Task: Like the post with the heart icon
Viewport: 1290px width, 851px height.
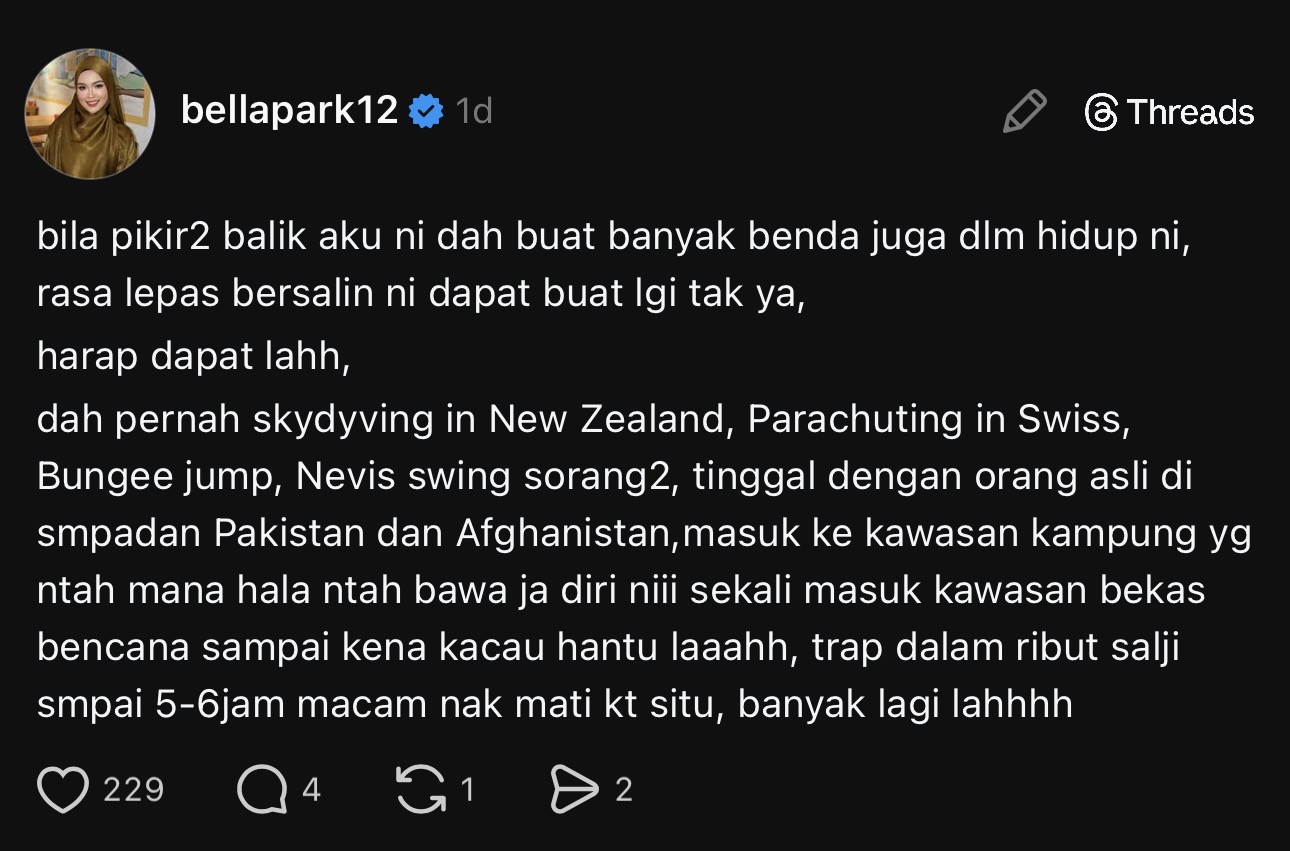Action: pos(63,790)
